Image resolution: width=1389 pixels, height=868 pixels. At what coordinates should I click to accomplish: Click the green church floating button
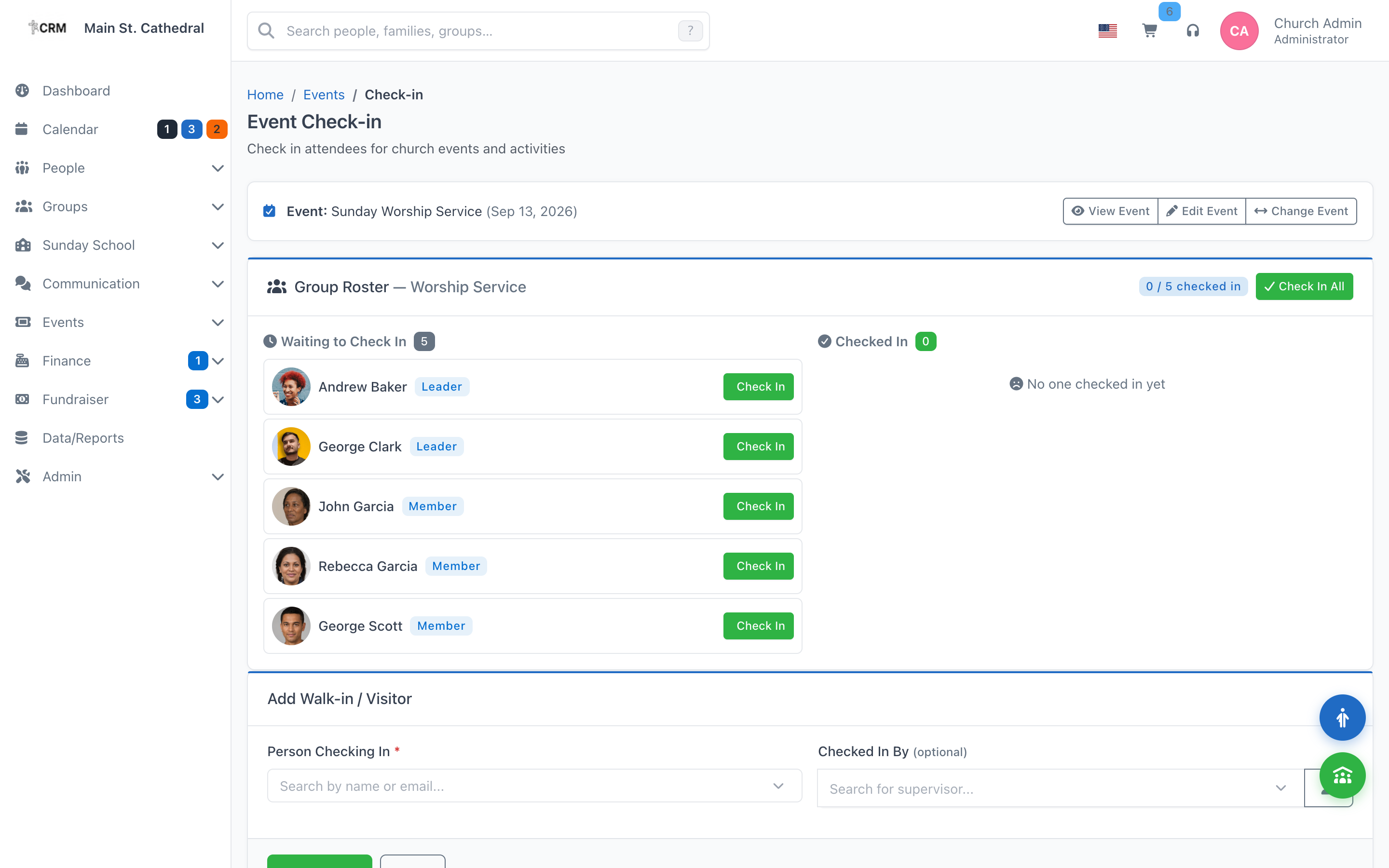click(x=1341, y=775)
